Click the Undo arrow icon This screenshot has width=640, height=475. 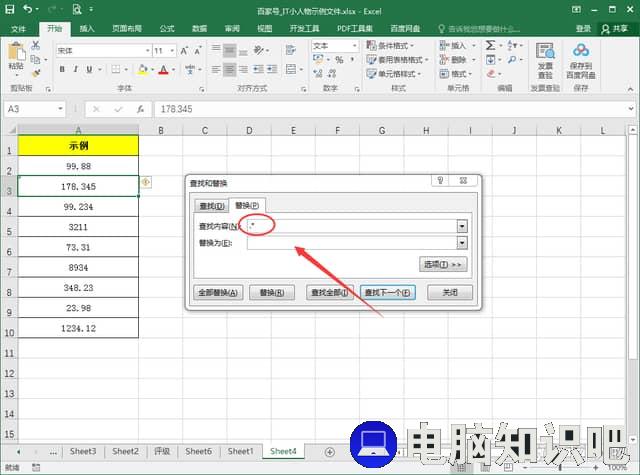[27, 9]
